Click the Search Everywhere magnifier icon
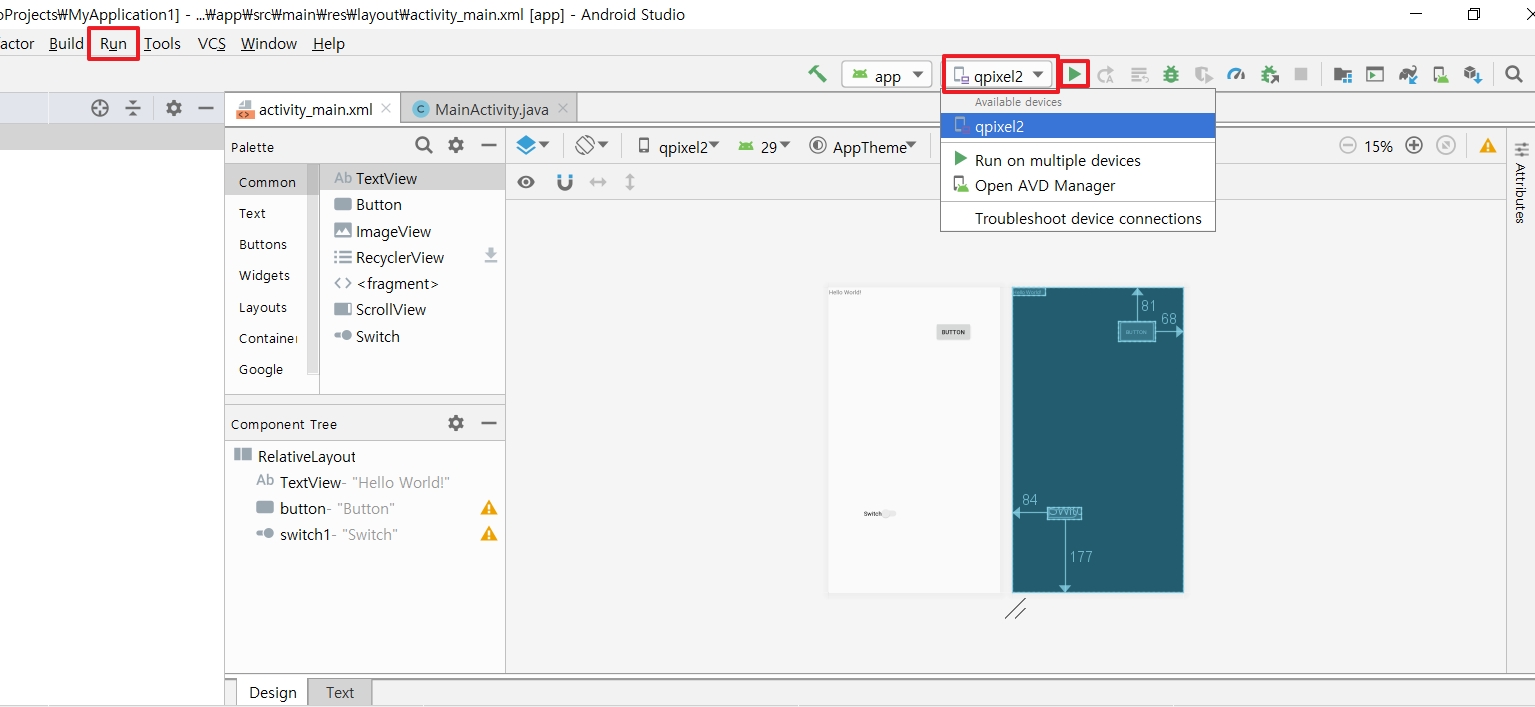 coord(1514,74)
